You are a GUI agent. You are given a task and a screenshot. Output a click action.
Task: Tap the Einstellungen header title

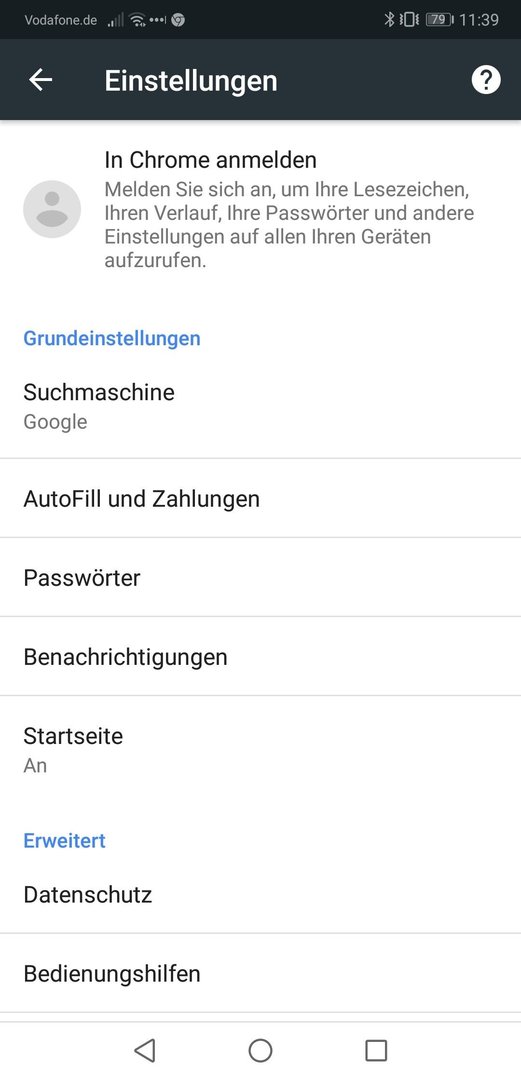(191, 80)
